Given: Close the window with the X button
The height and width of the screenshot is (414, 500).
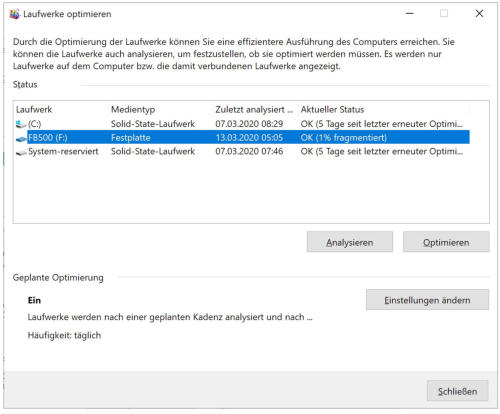Looking at the screenshot, I should click(479, 14).
